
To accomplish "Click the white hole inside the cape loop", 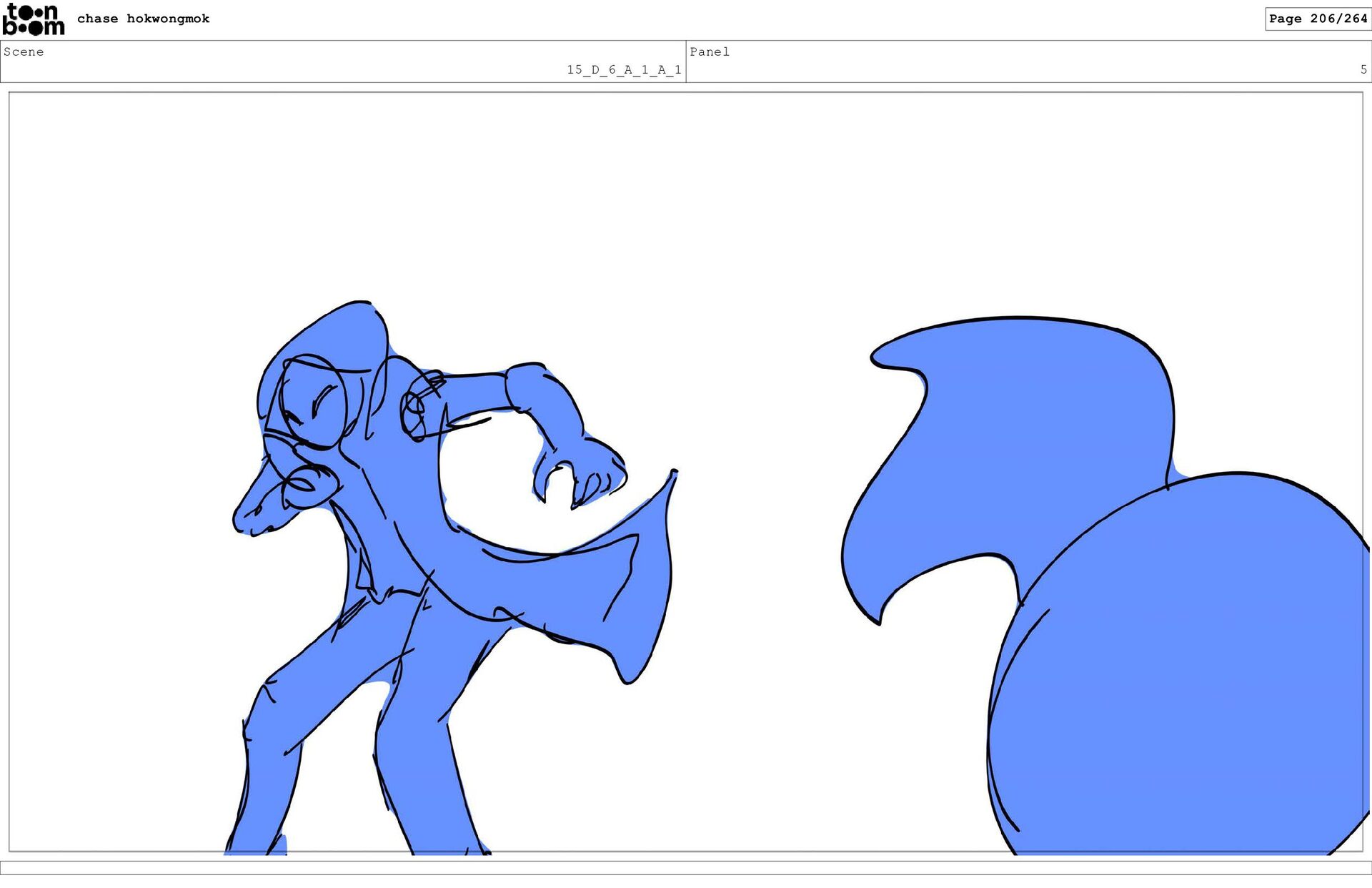I will [x=493, y=486].
